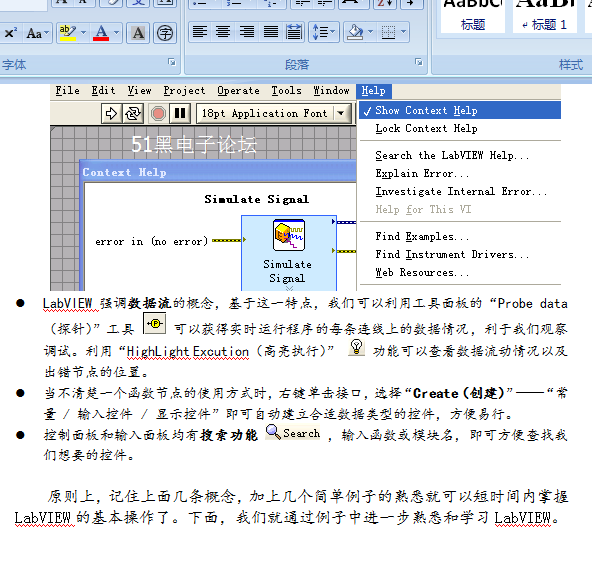Open font color dropdown arrow
The width and height of the screenshot is (592, 585).
(117, 33)
